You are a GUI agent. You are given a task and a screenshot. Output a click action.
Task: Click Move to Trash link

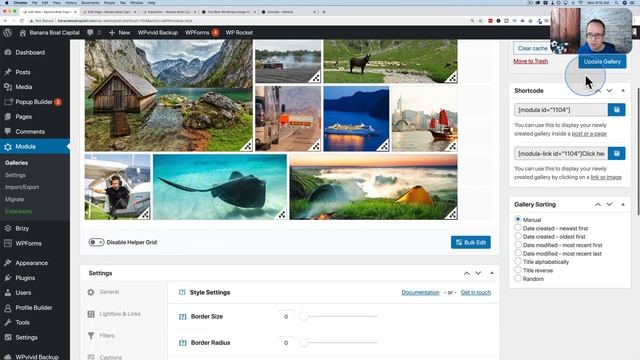coord(531,61)
